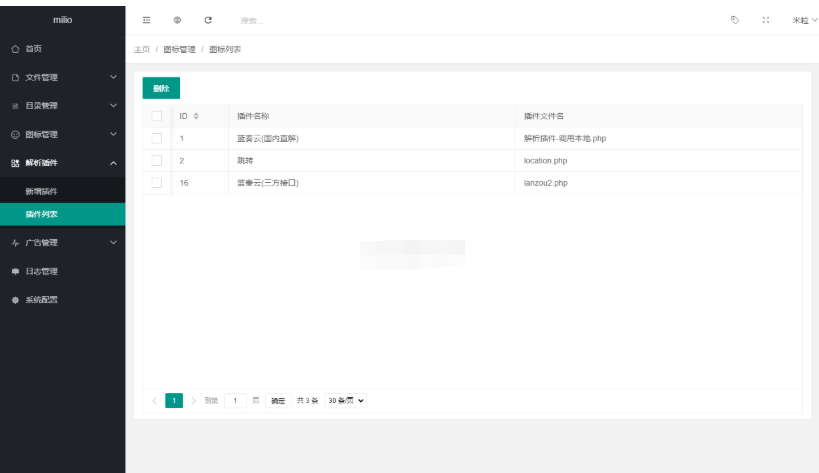This screenshot has height=473, width=819.
Task: Toggle fullscreen icon in header
Action: [766, 20]
